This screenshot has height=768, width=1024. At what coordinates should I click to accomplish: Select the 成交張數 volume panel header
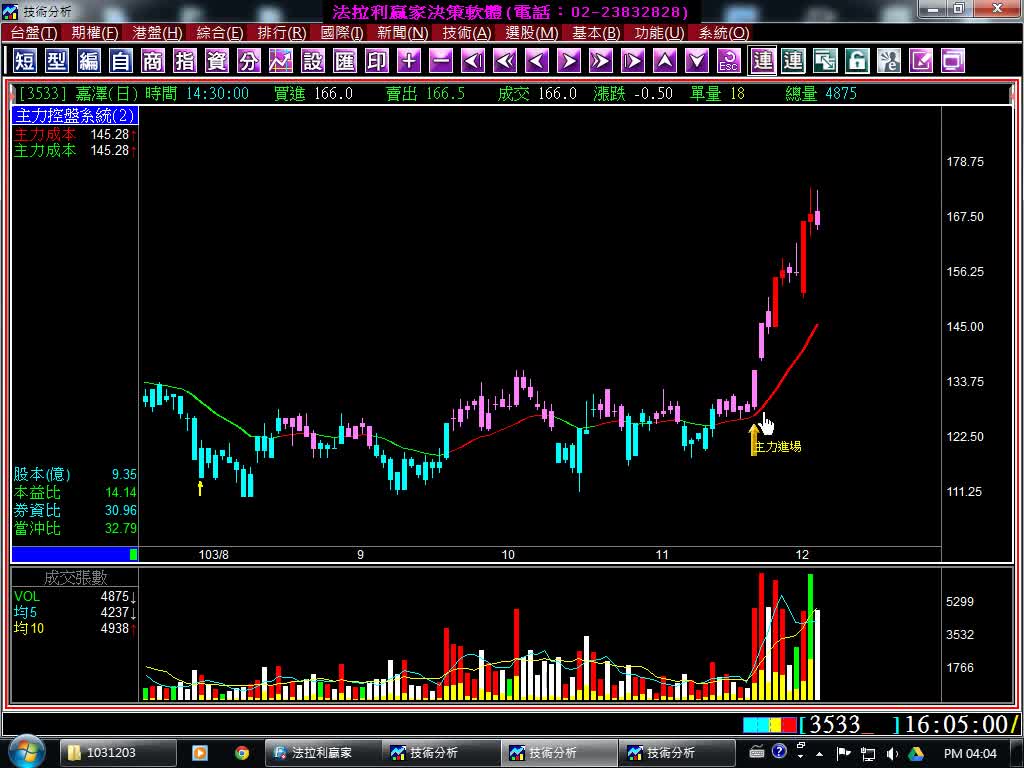tap(74, 577)
